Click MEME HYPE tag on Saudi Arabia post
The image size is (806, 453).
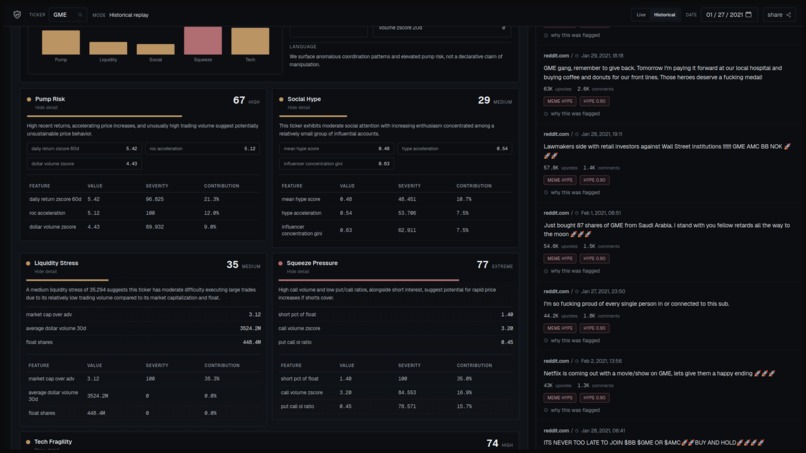560,259
